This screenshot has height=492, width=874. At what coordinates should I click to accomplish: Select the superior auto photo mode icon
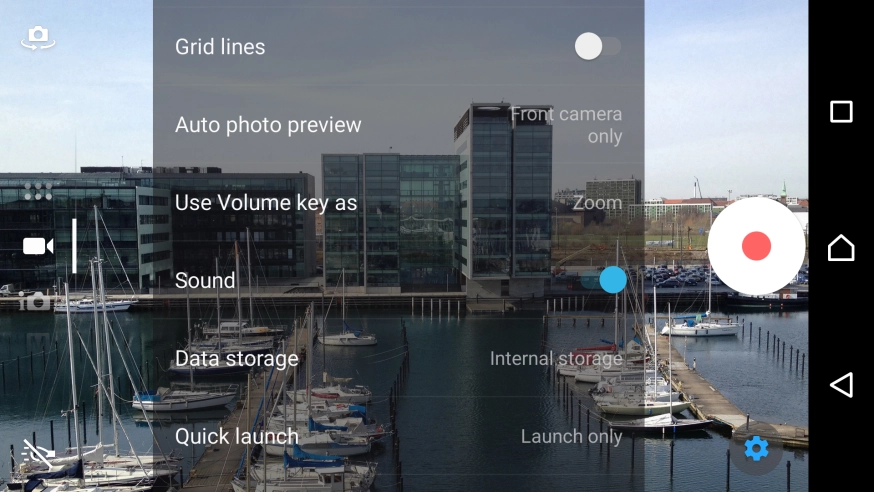point(35,301)
